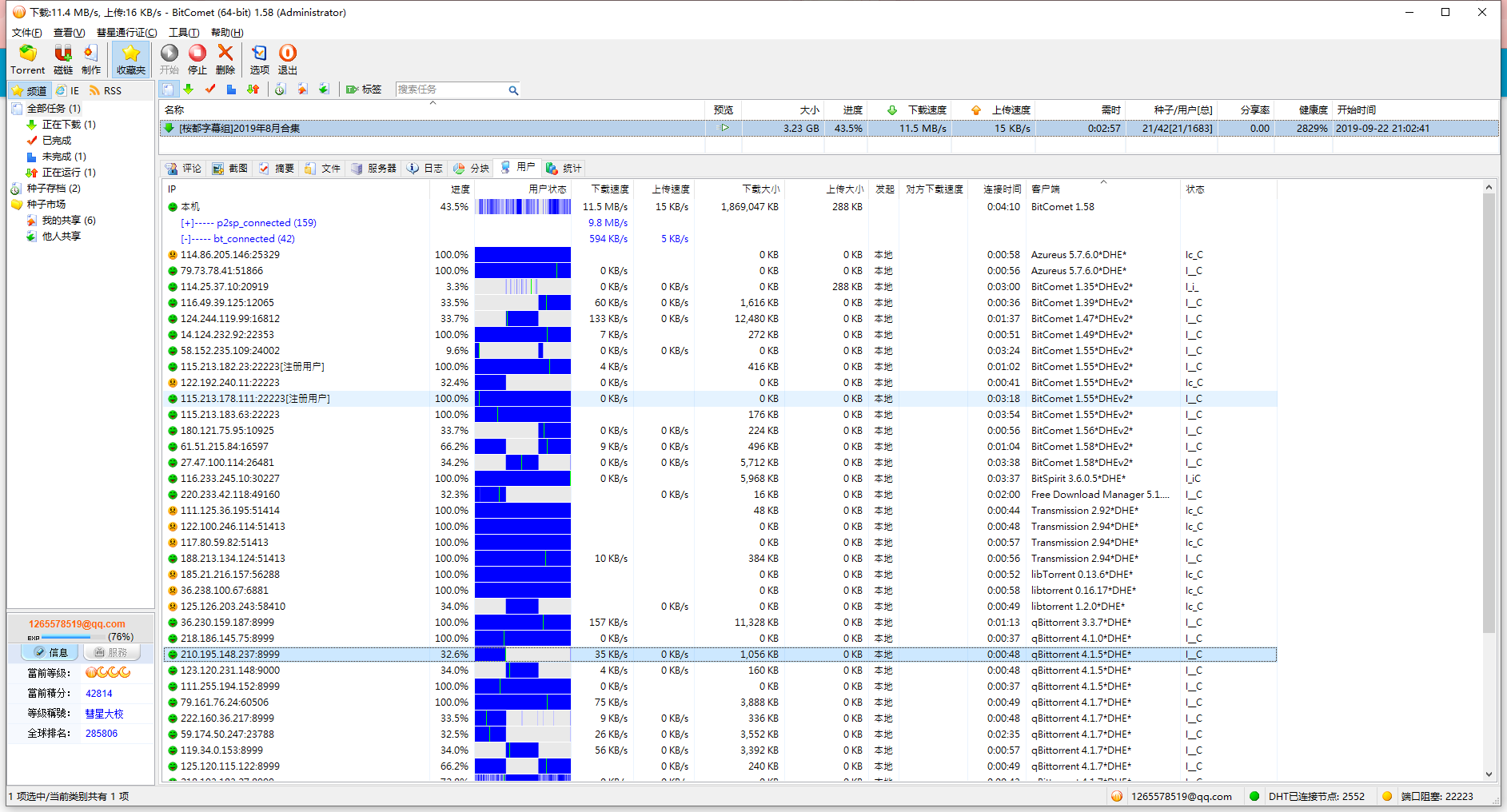The height and width of the screenshot is (812, 1507).
Task: Open 选项 options from the toolbar
Action: click(x=259, y=54)
